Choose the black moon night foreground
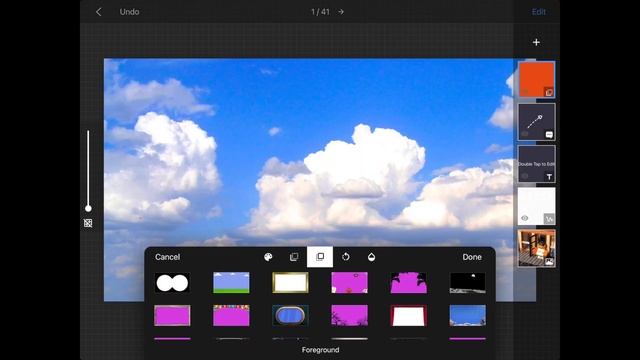 [x=468, y=283]
